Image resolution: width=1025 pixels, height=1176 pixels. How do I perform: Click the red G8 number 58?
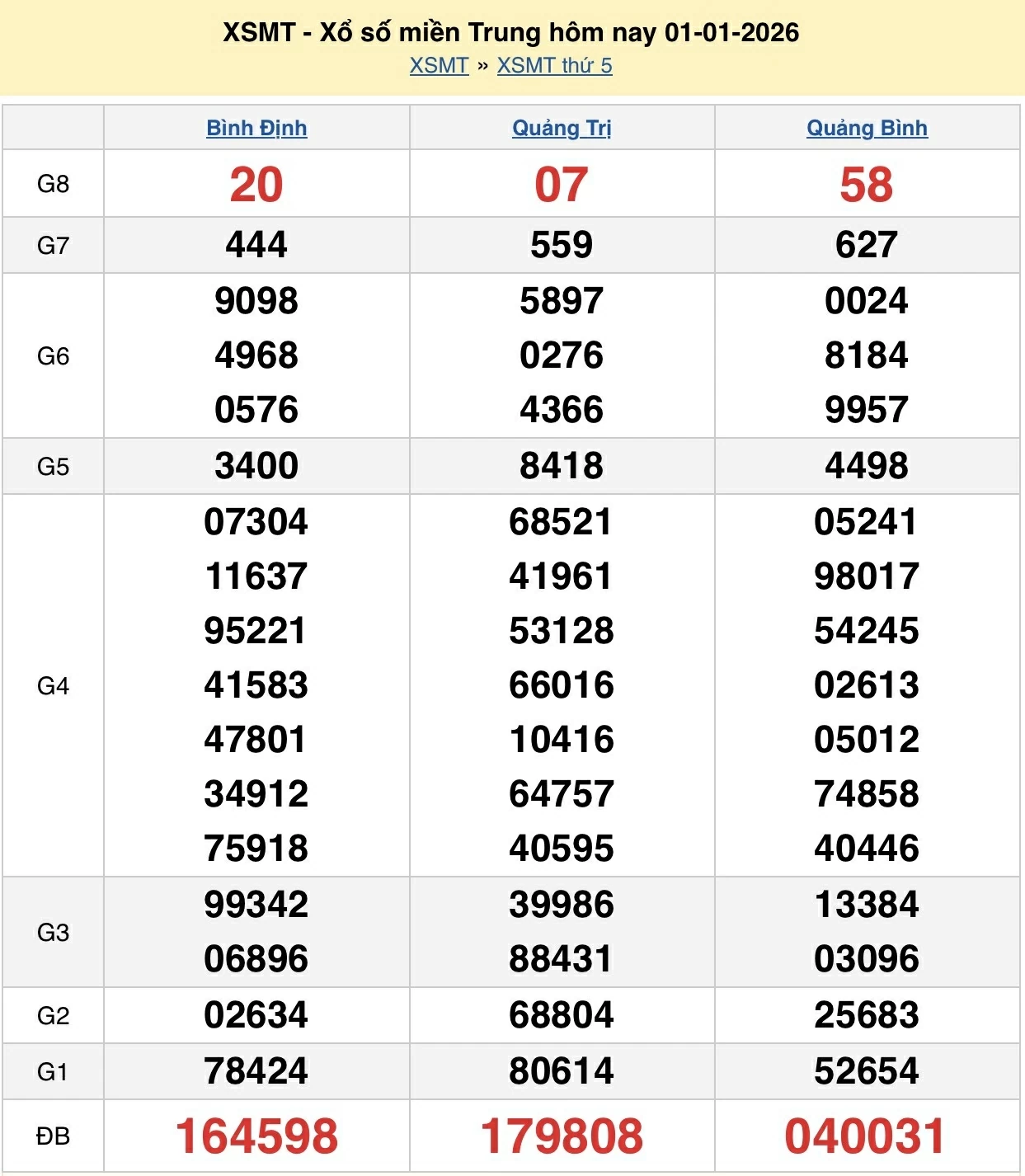pos(867,185)
